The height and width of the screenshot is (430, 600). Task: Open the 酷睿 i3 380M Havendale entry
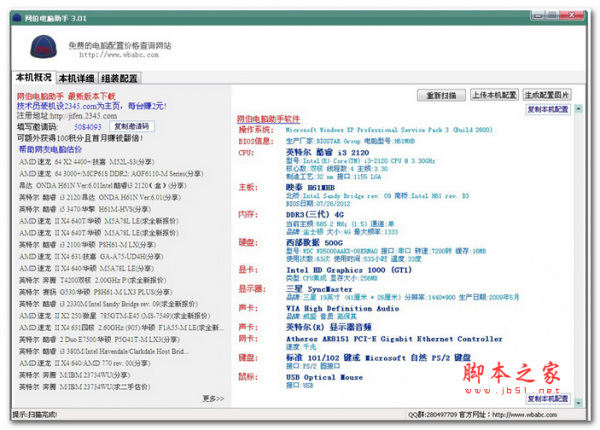point(104,351)
